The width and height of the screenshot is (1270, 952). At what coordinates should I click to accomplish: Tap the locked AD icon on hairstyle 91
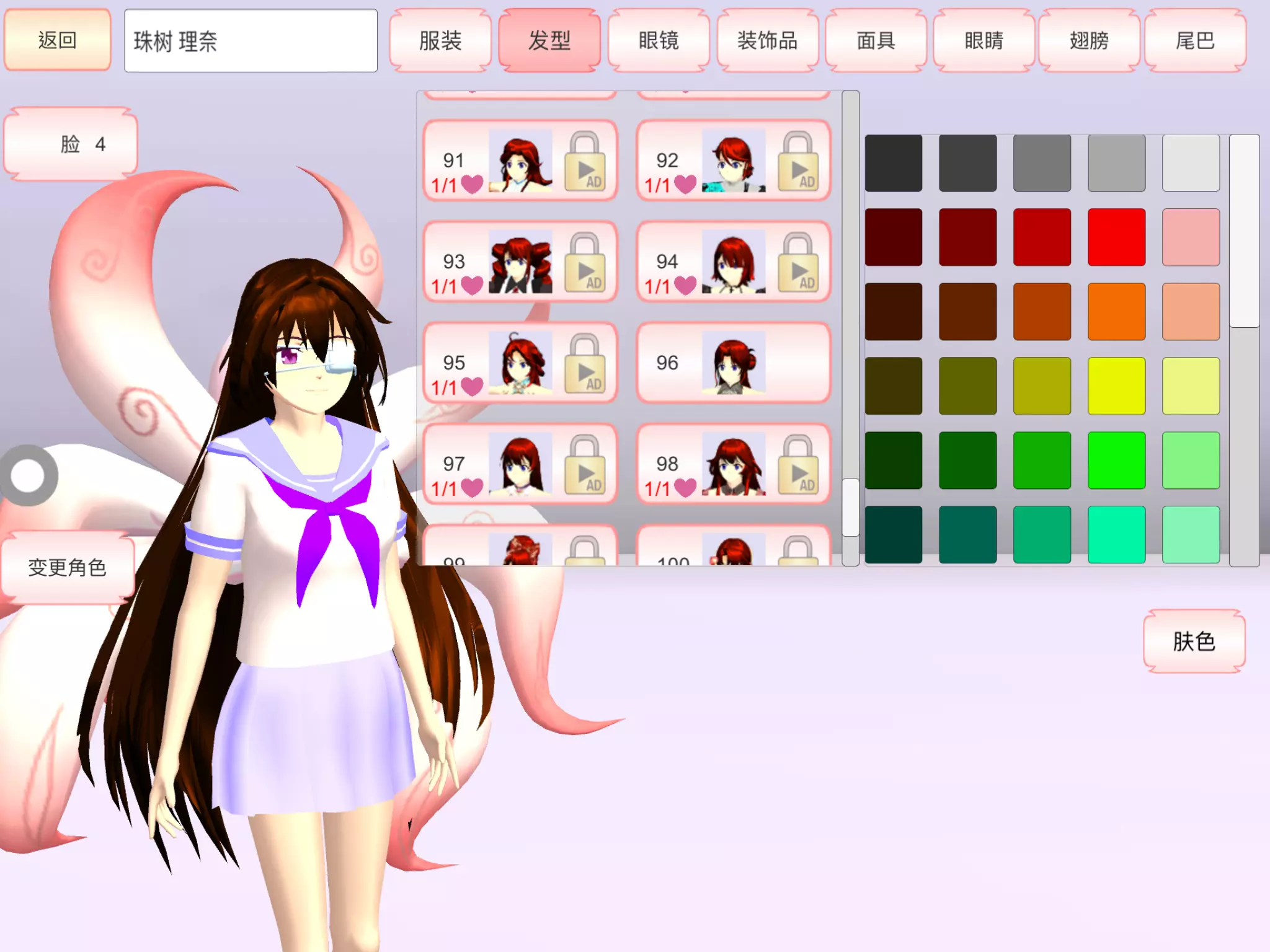584,162
